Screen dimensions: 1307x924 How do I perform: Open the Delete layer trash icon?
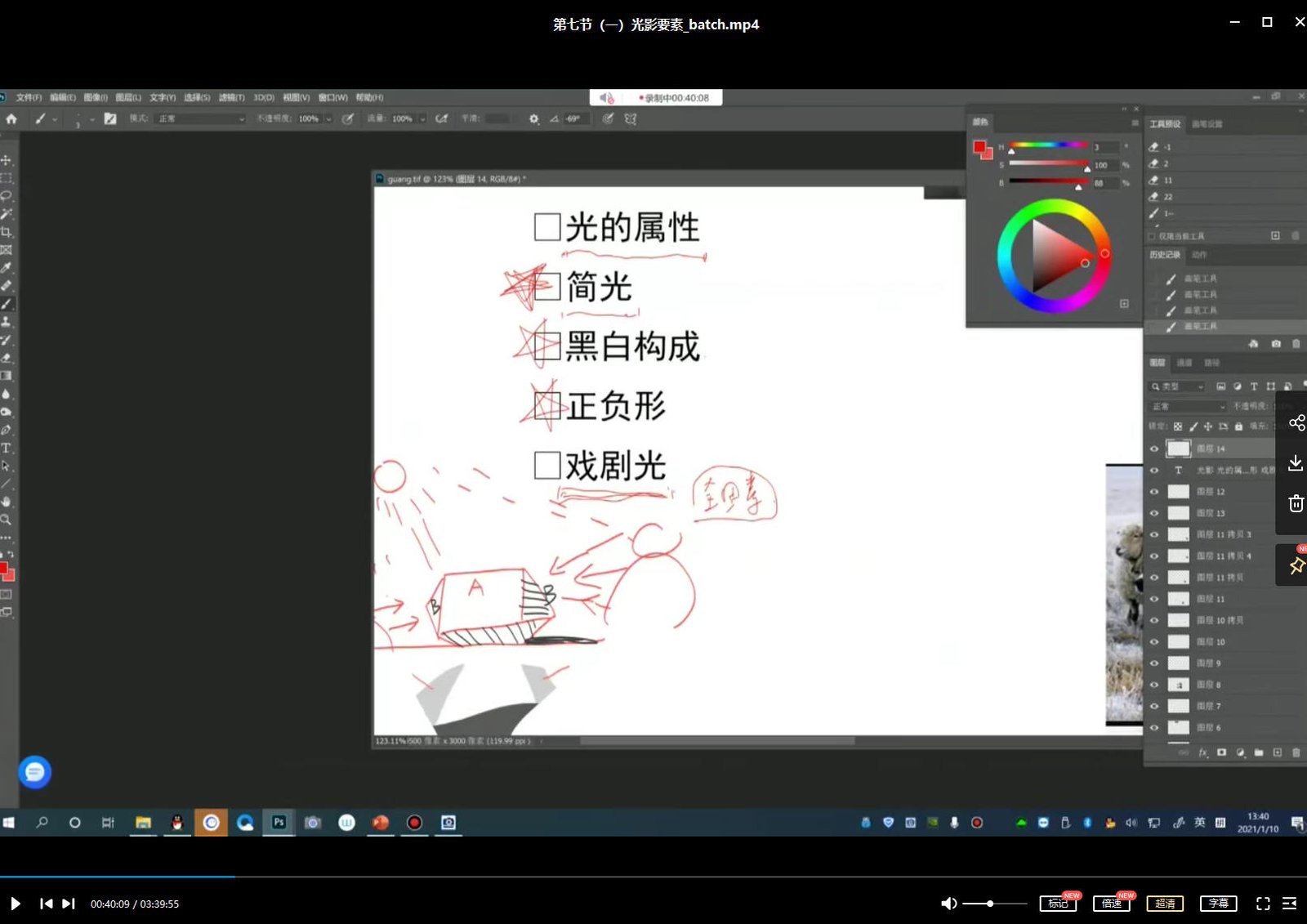1296,752
